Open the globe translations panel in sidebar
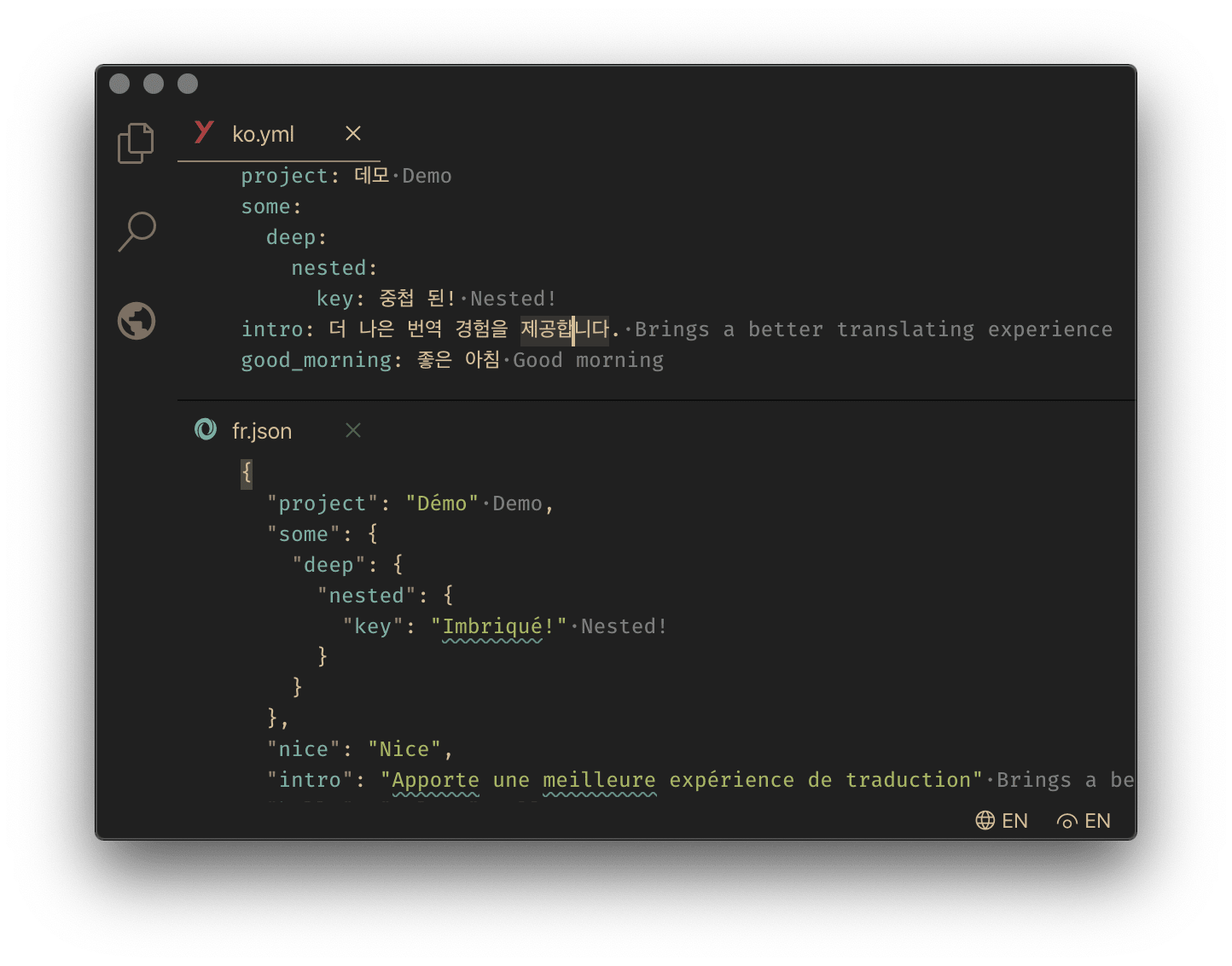Screen dimensions: 1232x966 pos(137,321)
